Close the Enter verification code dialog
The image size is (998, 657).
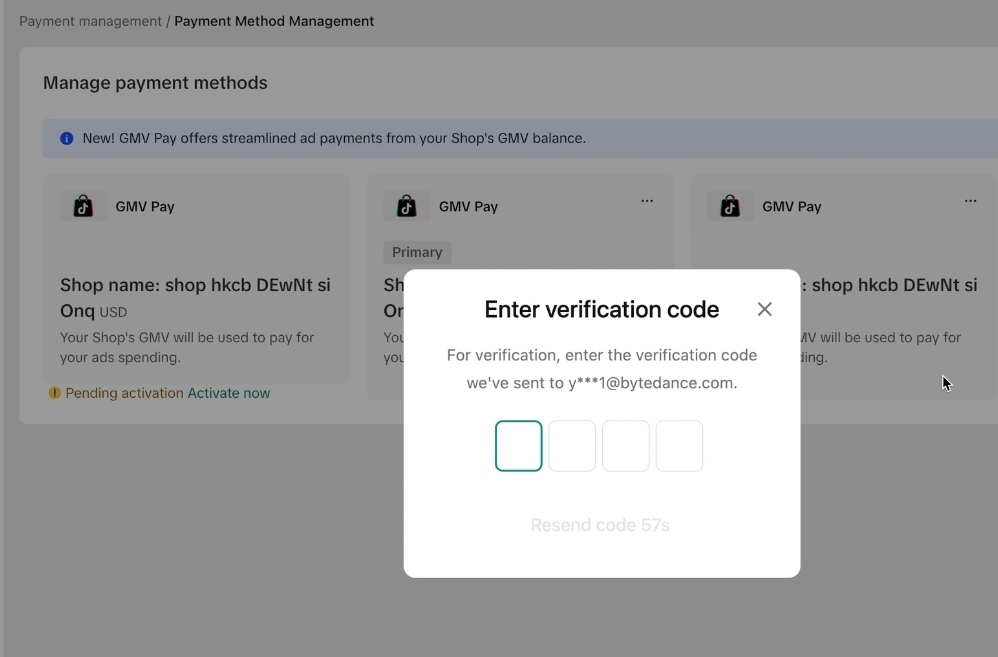(x=765, y=309)
